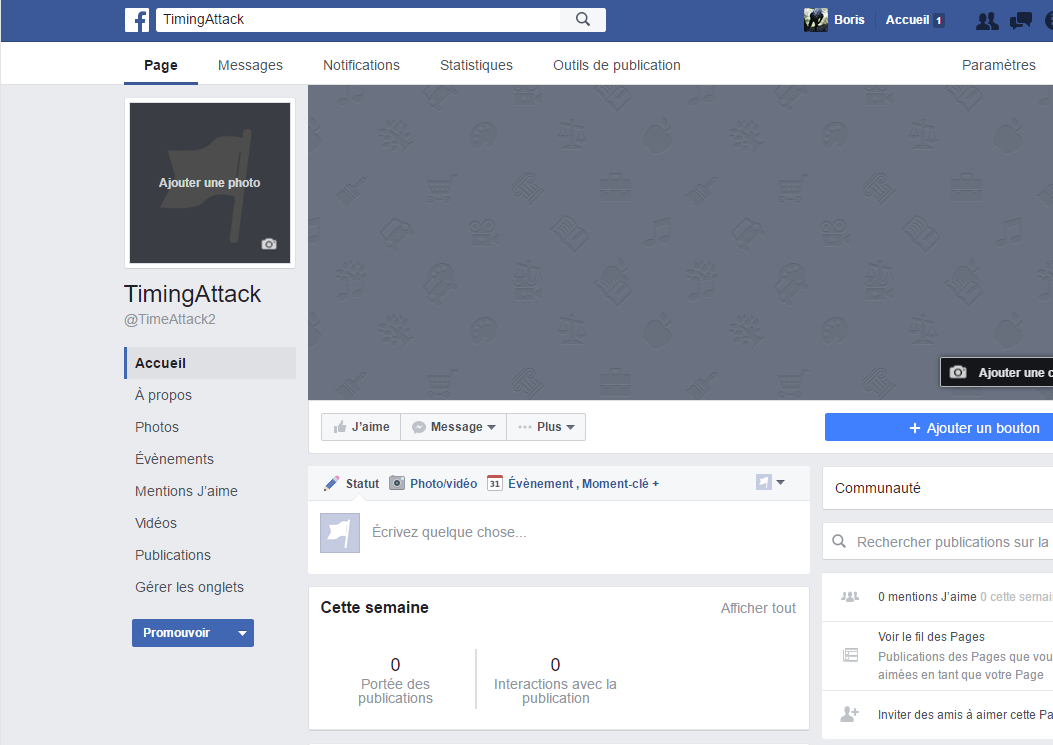Open the post-as page selector dropdown

[770, 482]
